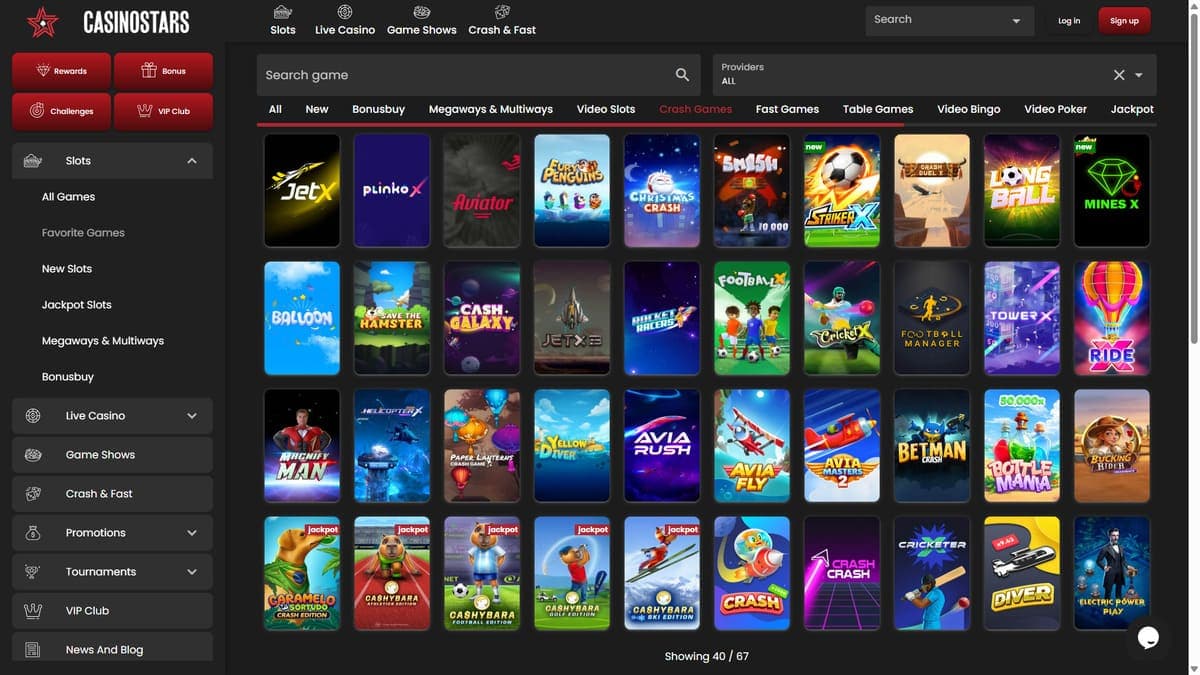Open the Plinko X game thumbnail
The image size is (1200, 675).
click(392, 190)
